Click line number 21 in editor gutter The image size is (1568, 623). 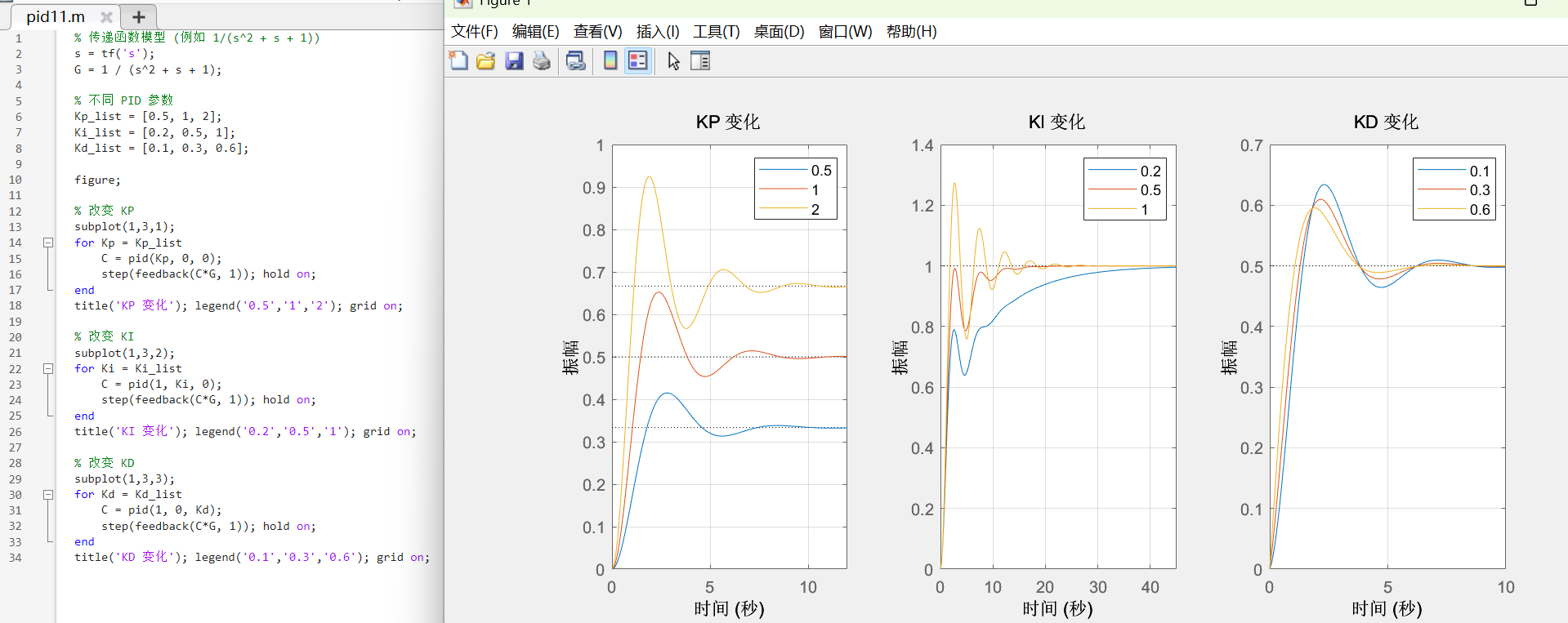[x=15, y=353]
